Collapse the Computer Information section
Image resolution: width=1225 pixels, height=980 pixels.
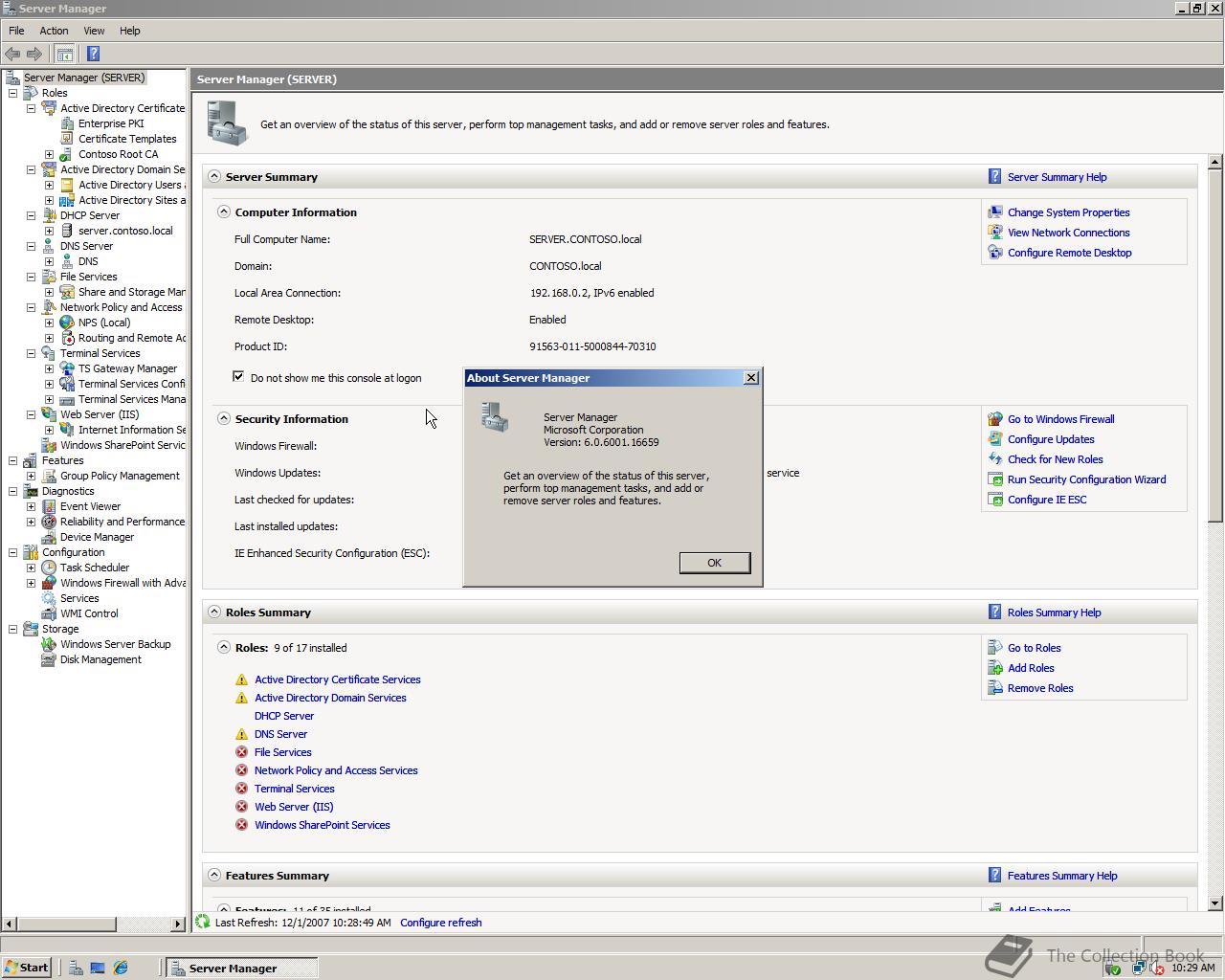[223, 212]
